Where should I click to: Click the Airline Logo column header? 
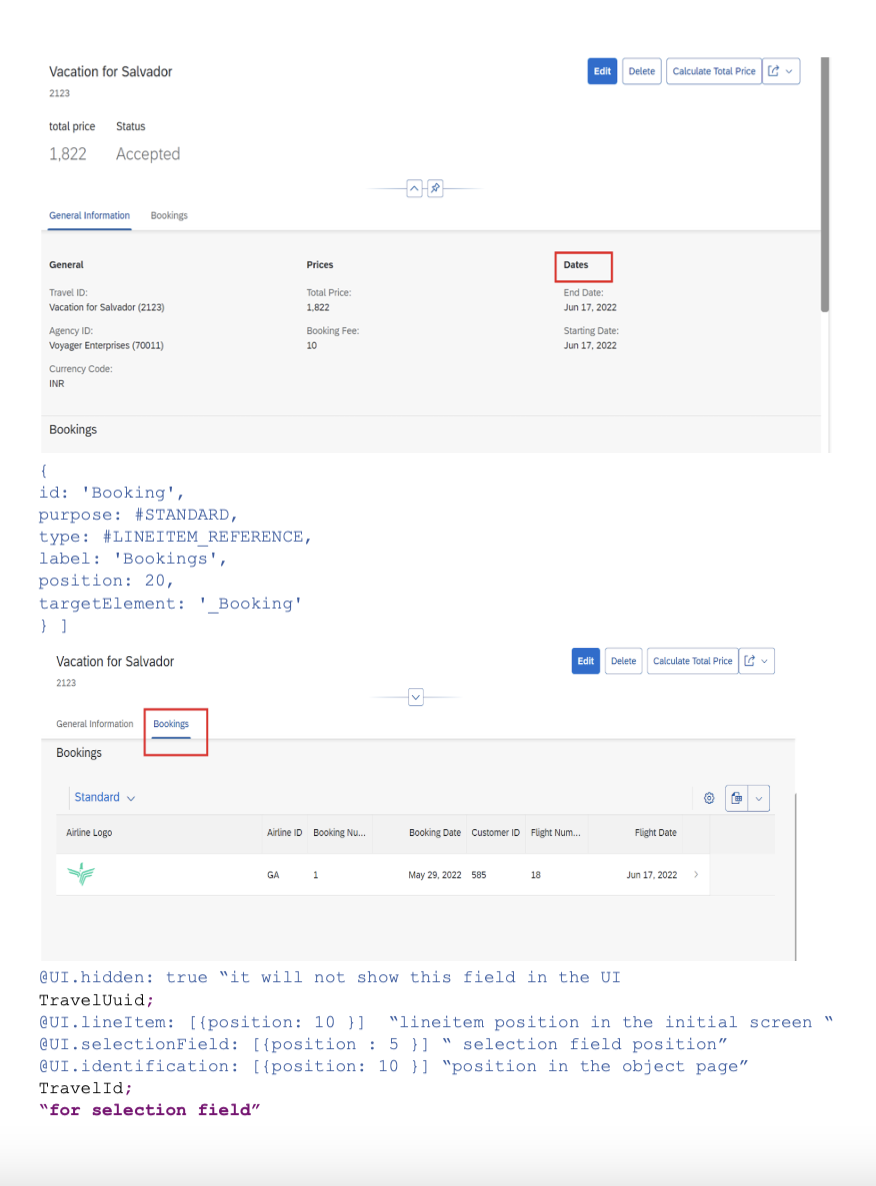click(x=160, y=833)
